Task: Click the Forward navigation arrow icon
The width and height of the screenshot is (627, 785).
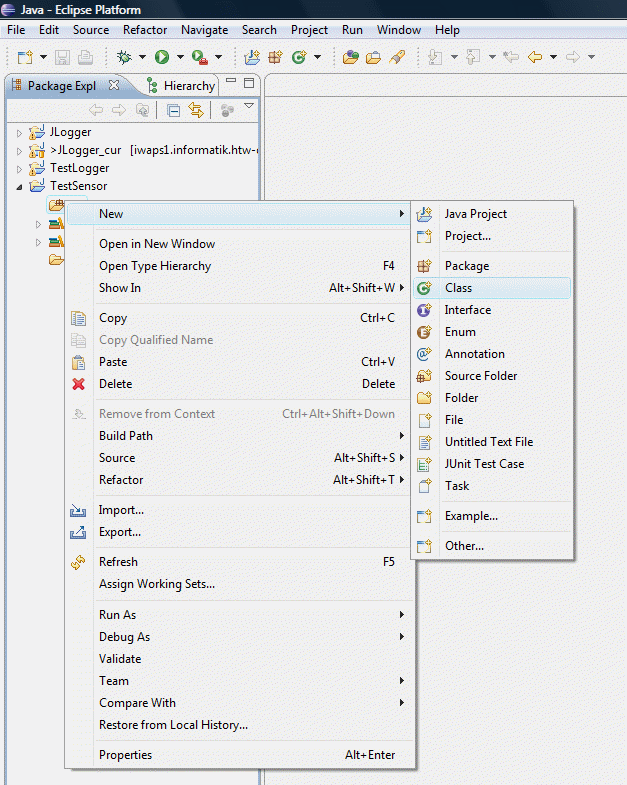Action: tap(573, 57)
